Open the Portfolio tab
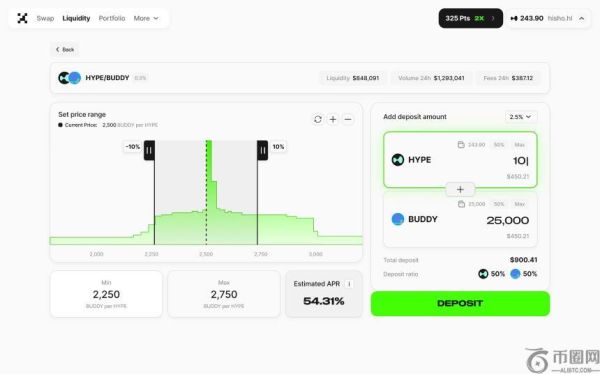This screenshot has height=374, width=600. tap(112, 18)
